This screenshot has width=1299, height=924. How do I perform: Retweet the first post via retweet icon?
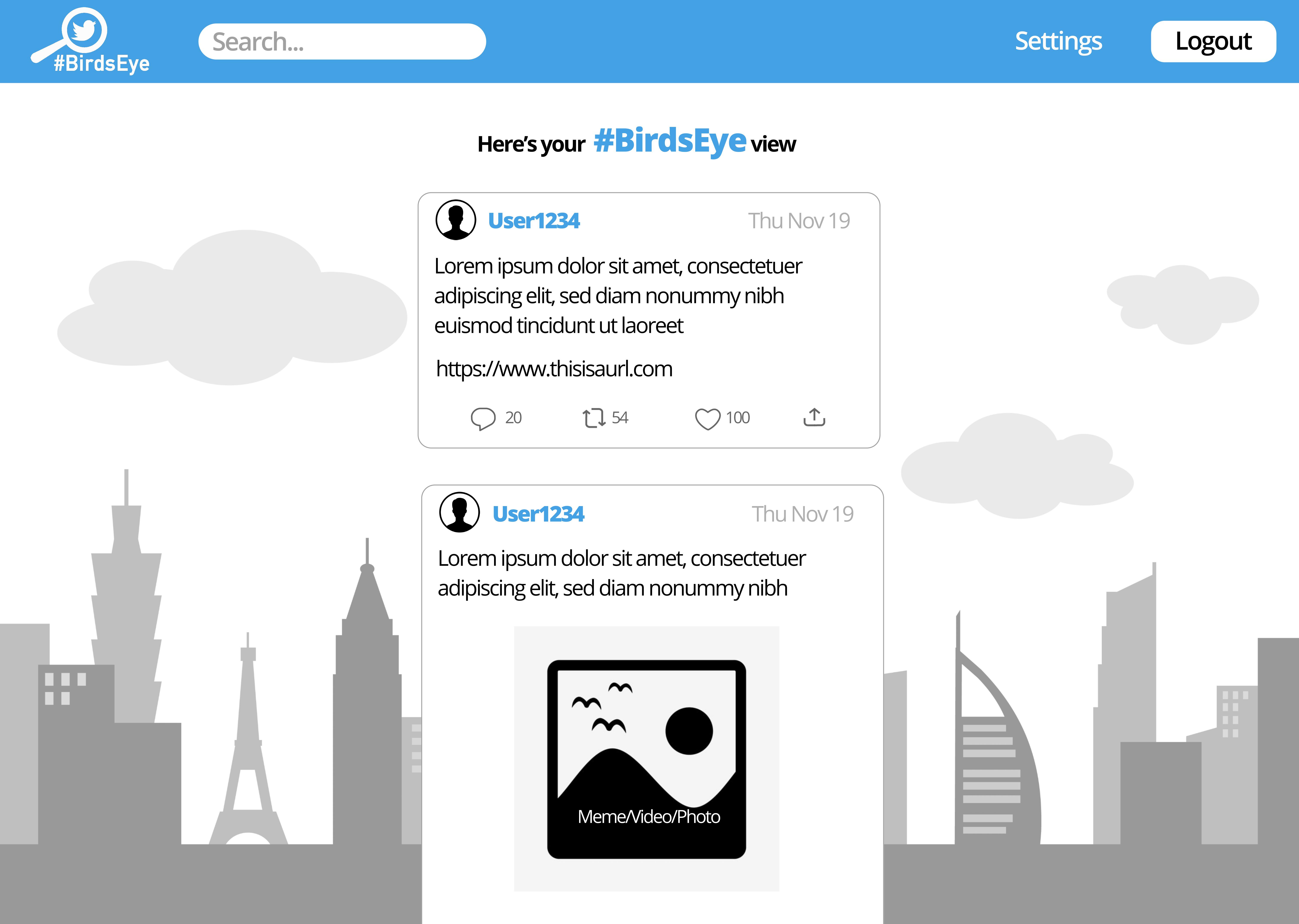[x=594, y=418]
